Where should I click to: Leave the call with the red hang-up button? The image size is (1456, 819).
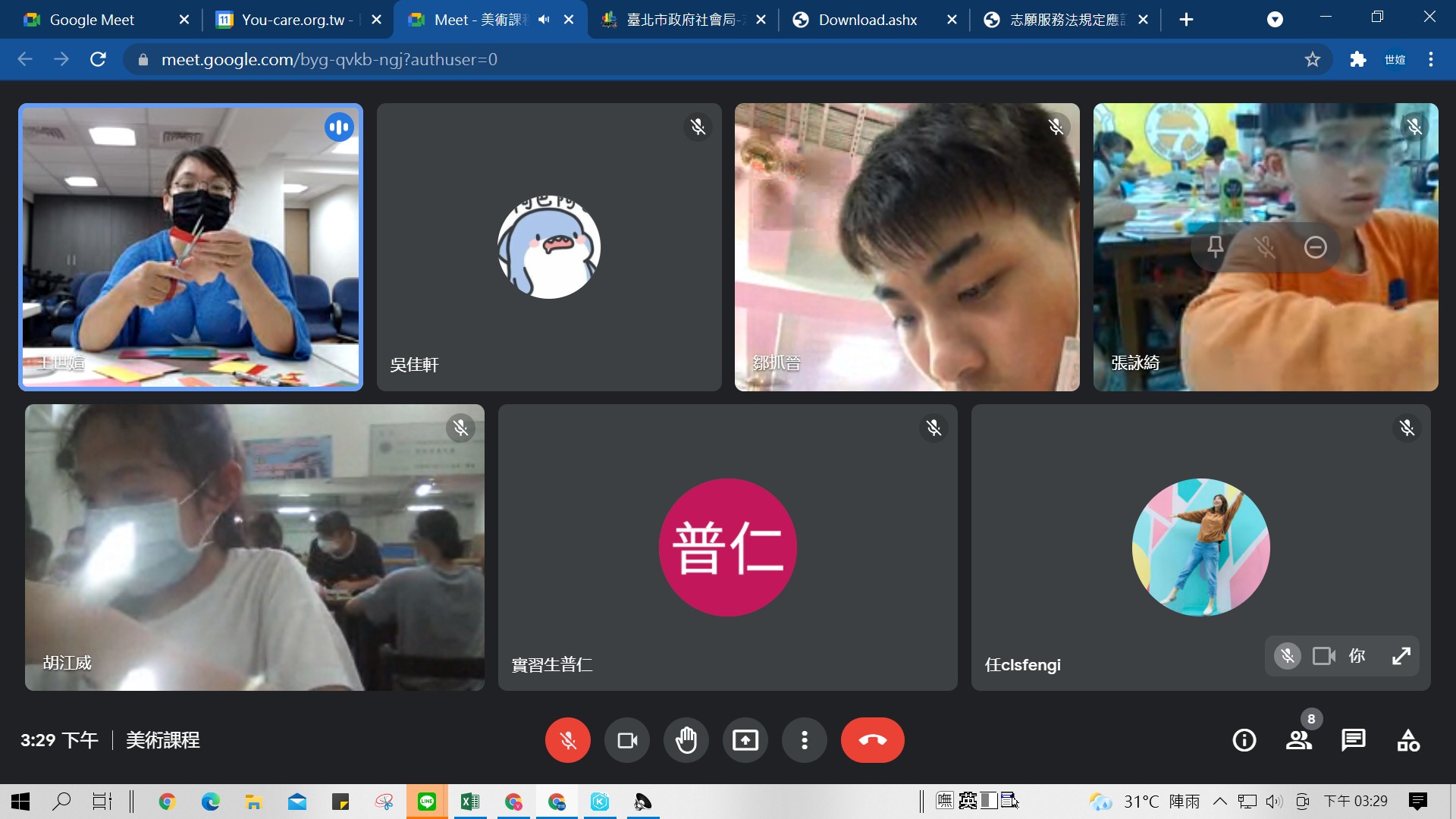[872, 740]
